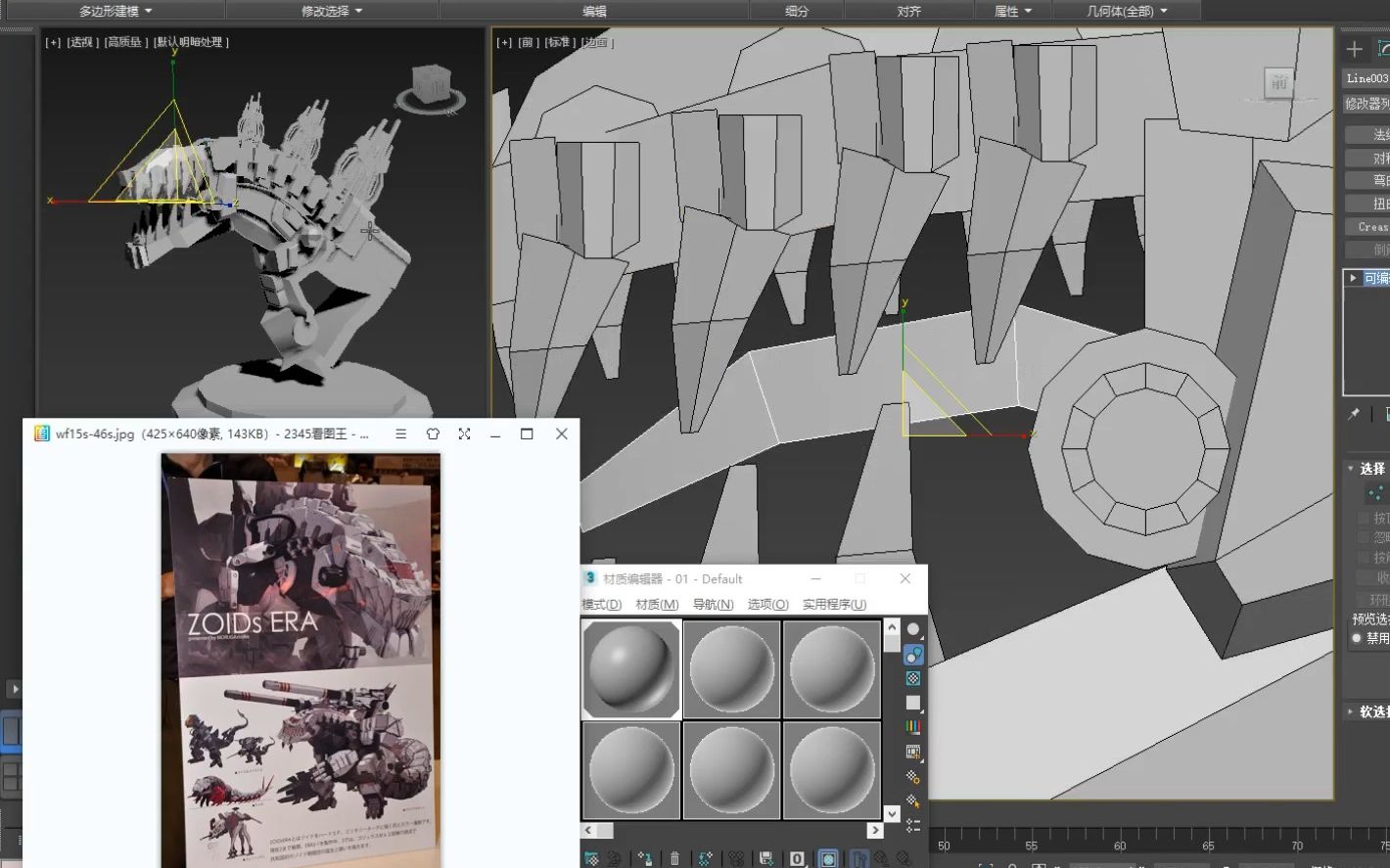
Task: Select the second material sample sphere
Action: [x=732, y=668]
